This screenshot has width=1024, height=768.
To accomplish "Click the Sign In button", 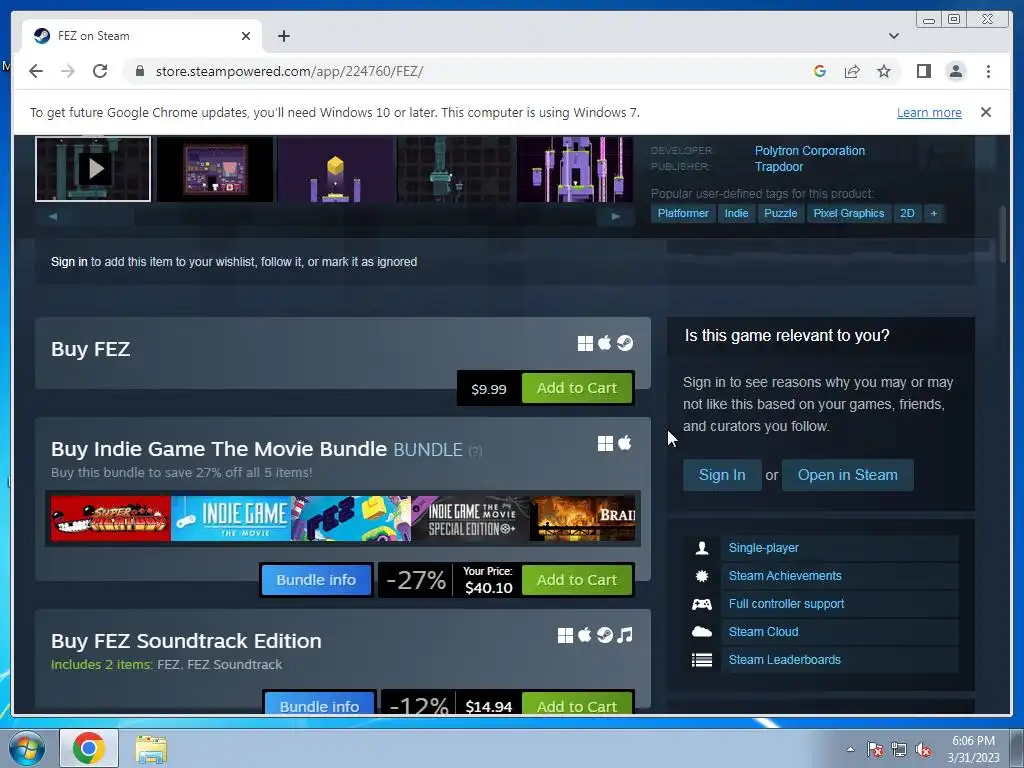I will pos(722,475).
